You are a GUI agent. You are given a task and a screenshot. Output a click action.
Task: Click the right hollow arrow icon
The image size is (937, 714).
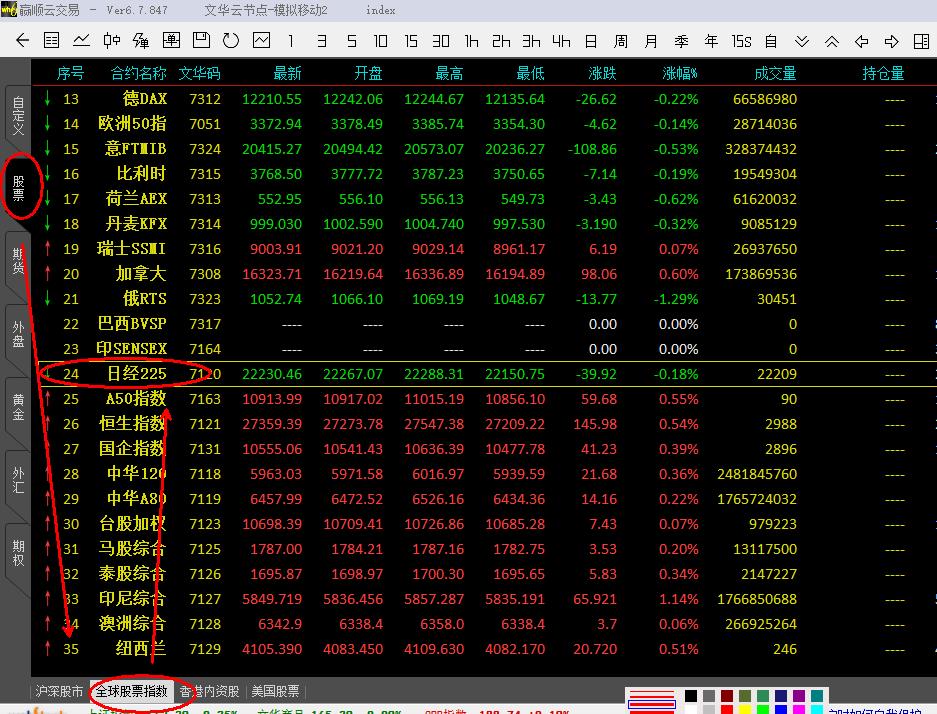pos(891,41)
